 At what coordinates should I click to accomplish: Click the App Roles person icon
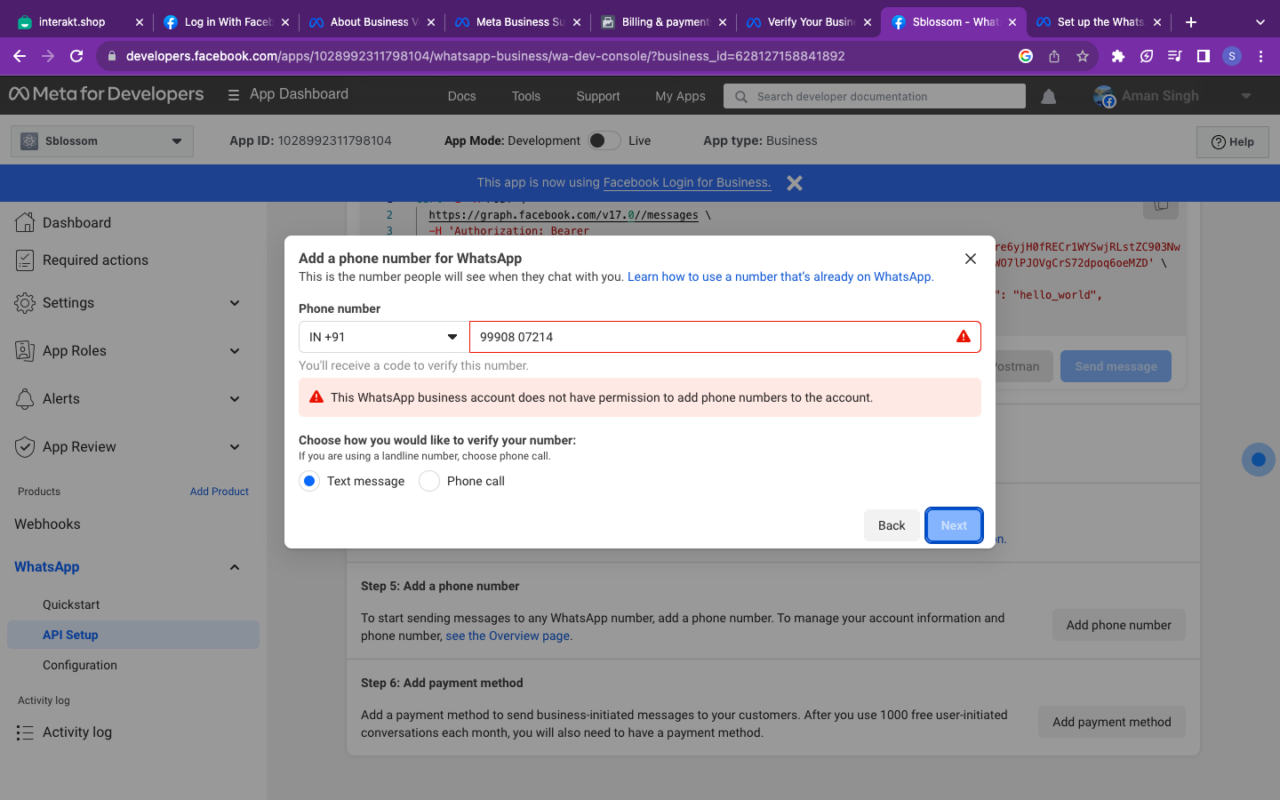coord(25,351)
